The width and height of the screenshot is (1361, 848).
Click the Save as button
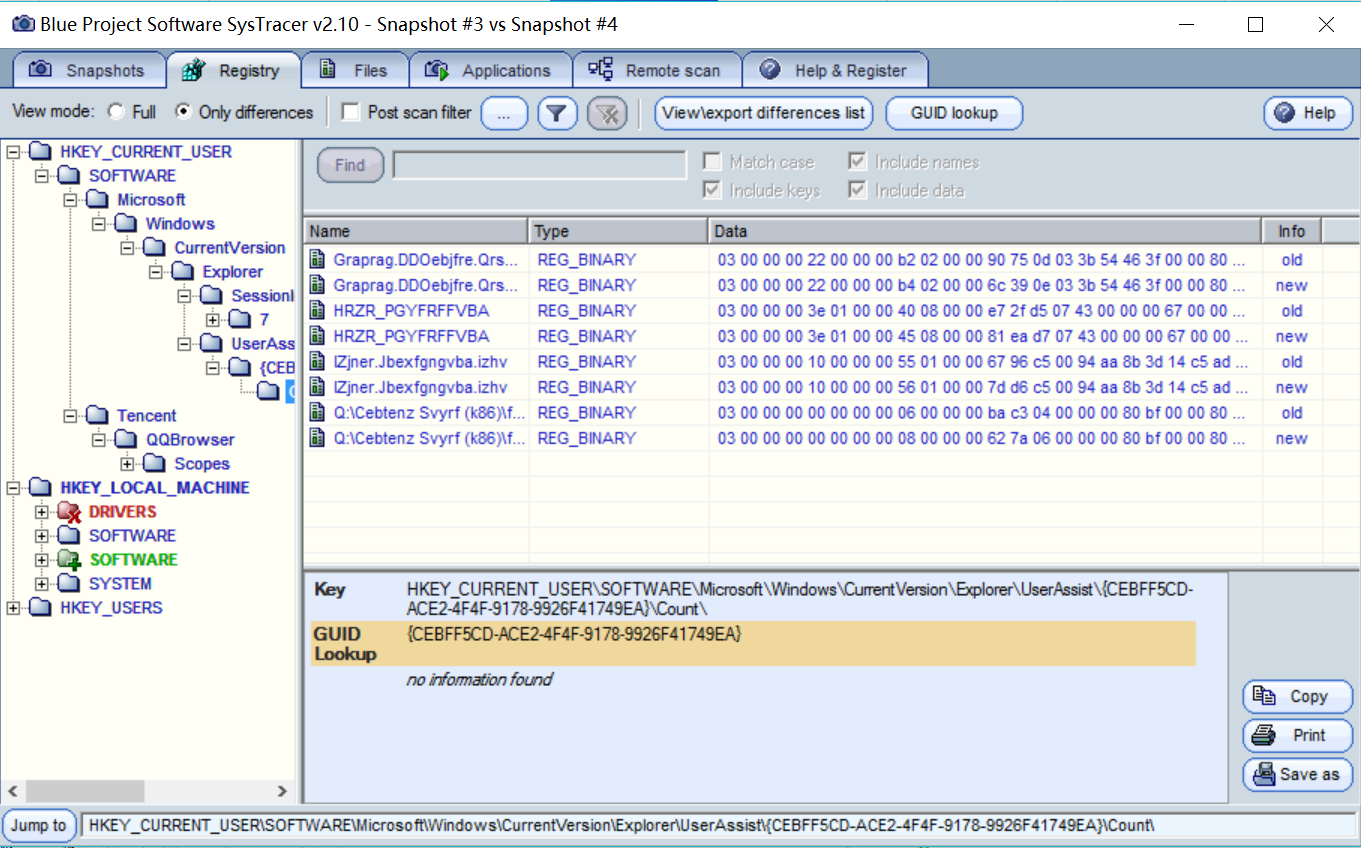[x=1297, y=774]
